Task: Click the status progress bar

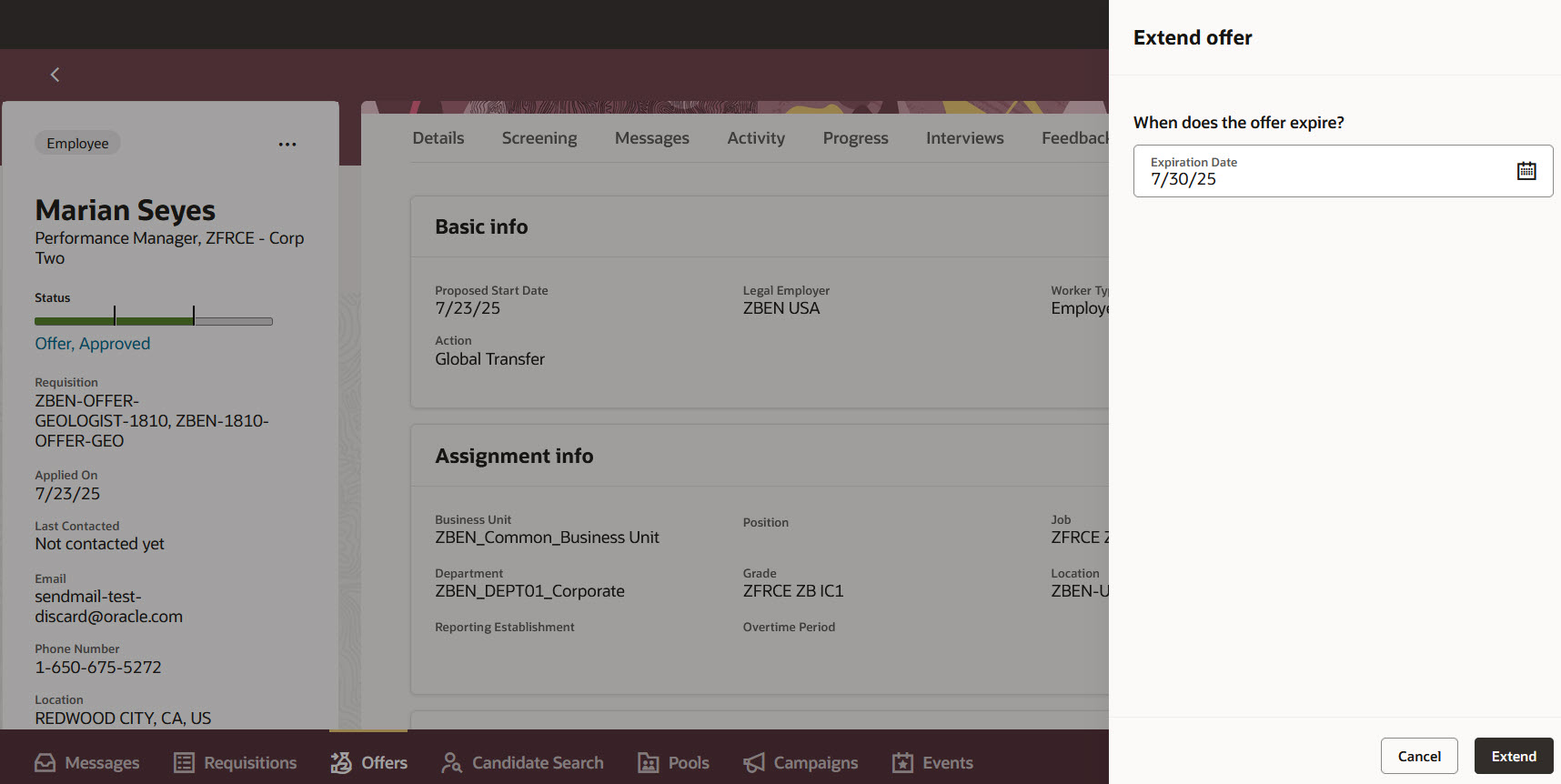Action: point(154,320)
